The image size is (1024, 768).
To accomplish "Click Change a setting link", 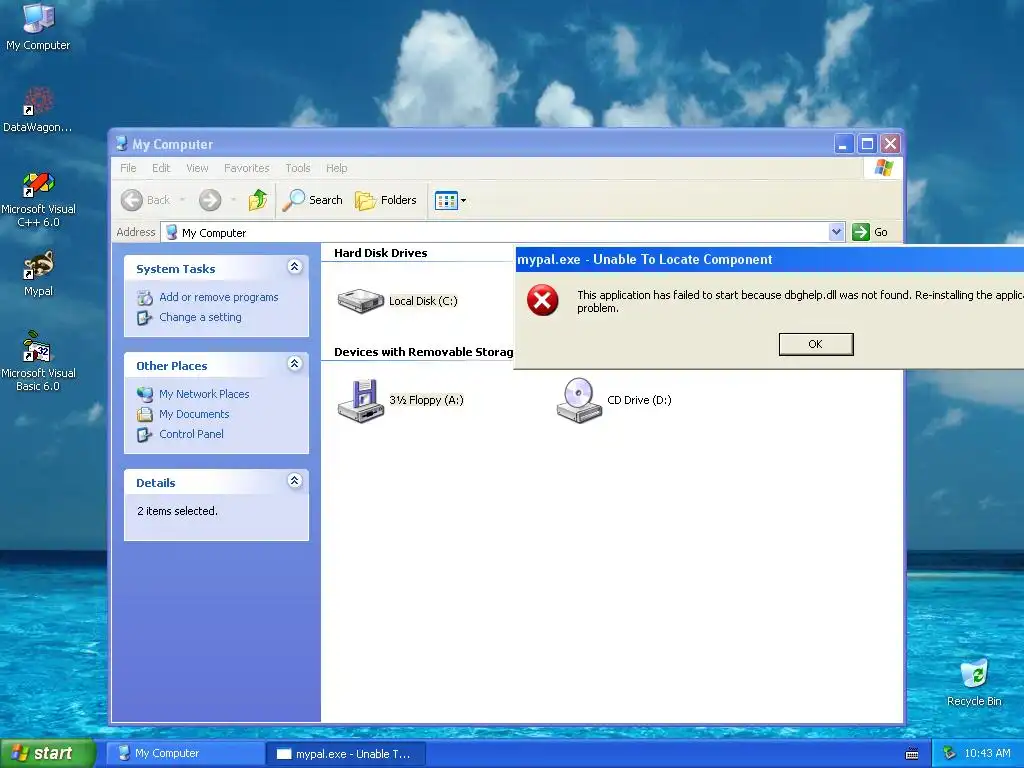I will pyautogui.click(x=200, y=317).
